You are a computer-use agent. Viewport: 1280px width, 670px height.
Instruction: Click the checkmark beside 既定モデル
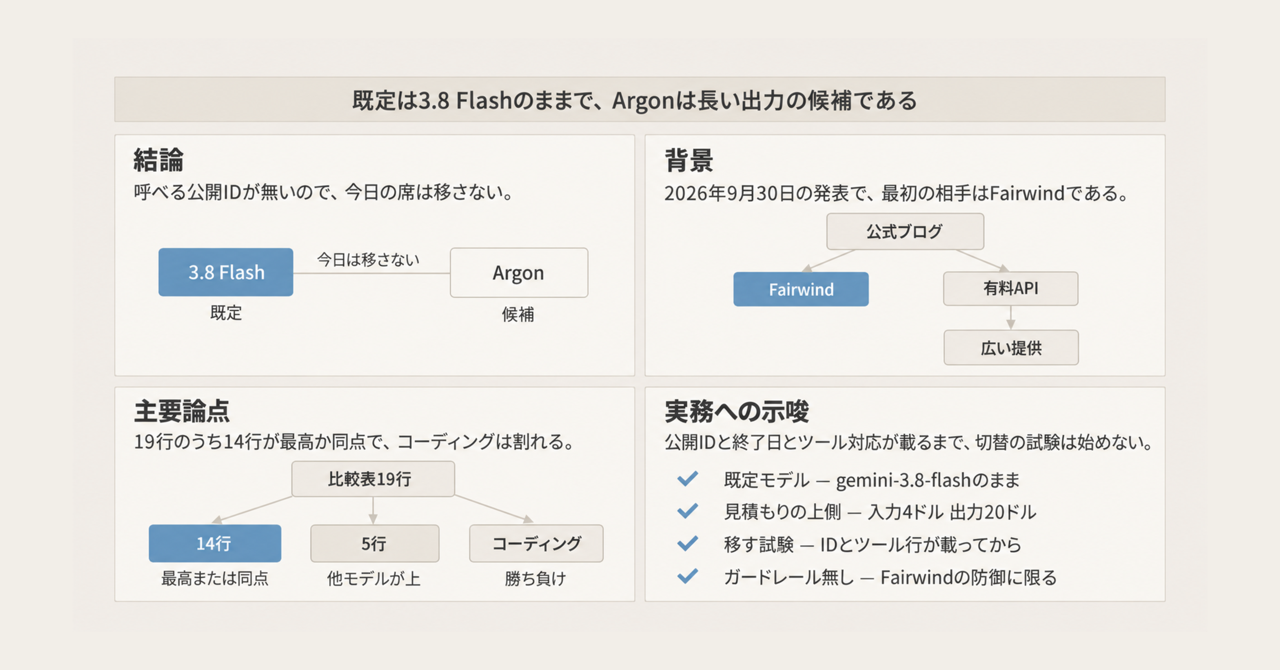pos(687,479)
